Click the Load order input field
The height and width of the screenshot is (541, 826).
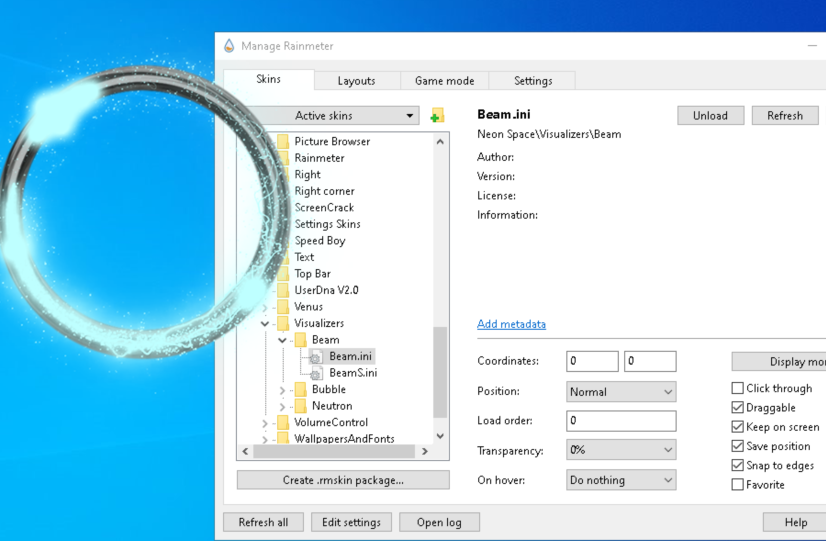[621, 421]
